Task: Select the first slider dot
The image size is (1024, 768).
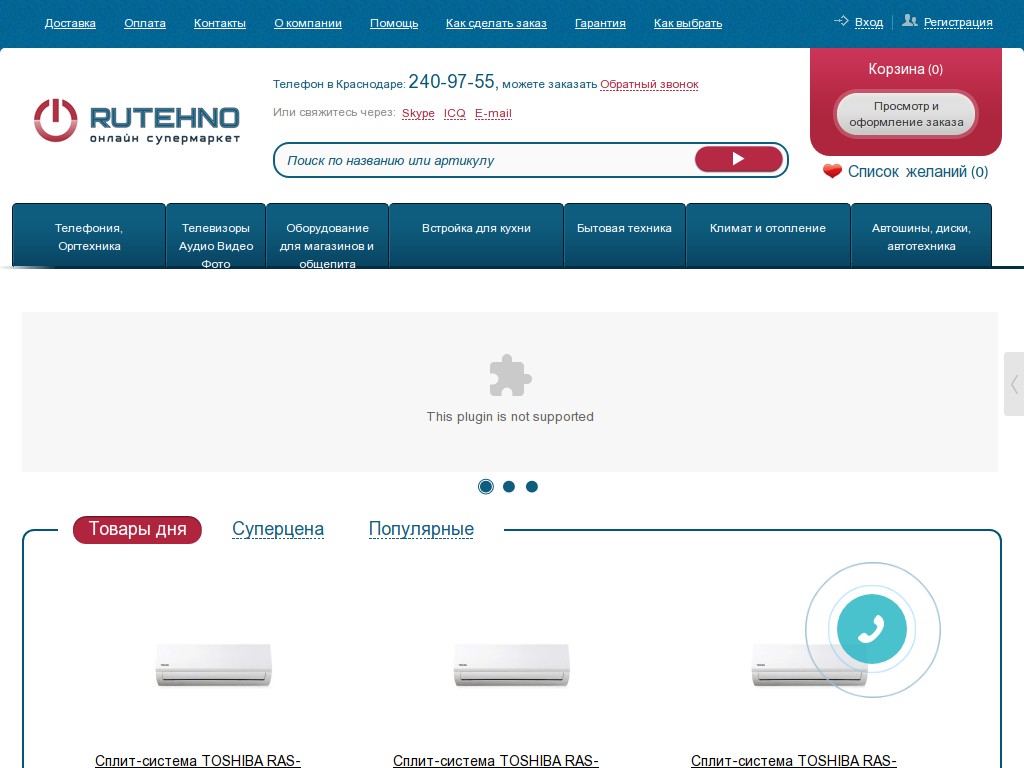Action: [486, 487]
